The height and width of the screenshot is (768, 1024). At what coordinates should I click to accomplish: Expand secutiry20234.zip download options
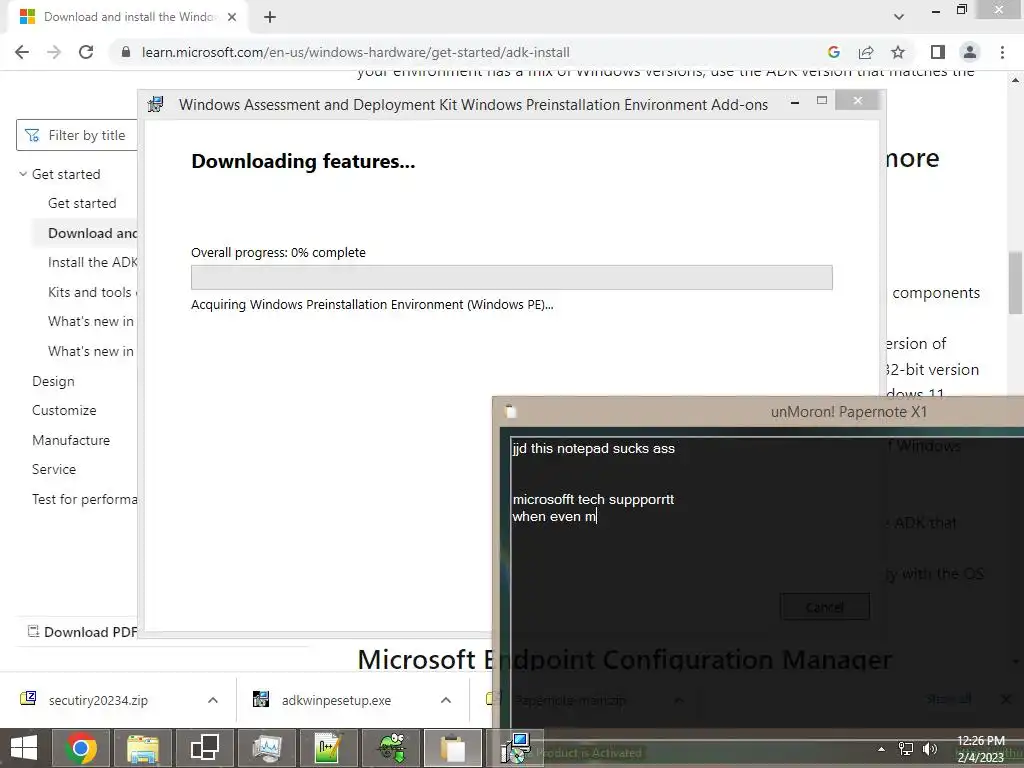click(213, 700)
